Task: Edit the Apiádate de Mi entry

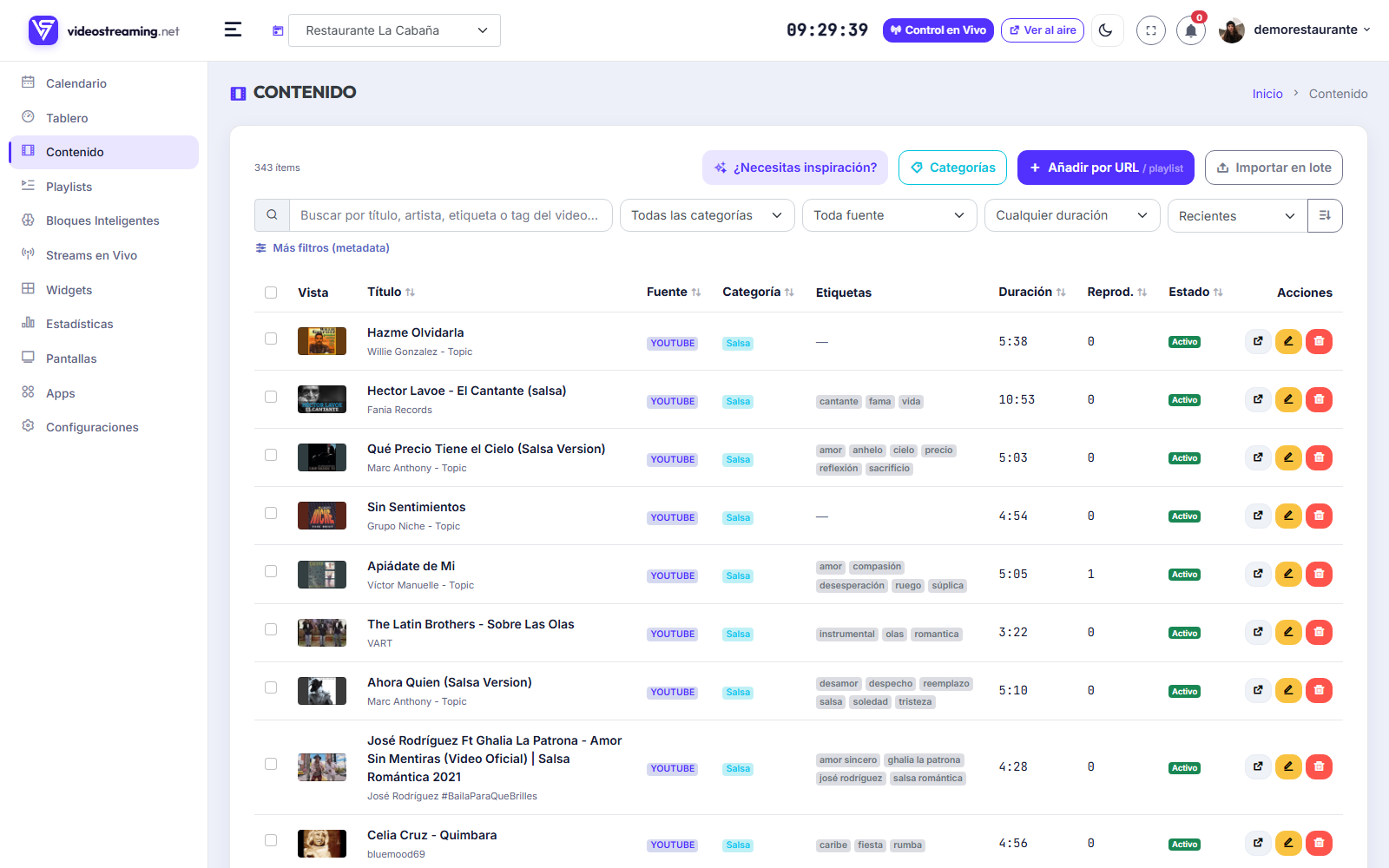Action: (1288, 574)
